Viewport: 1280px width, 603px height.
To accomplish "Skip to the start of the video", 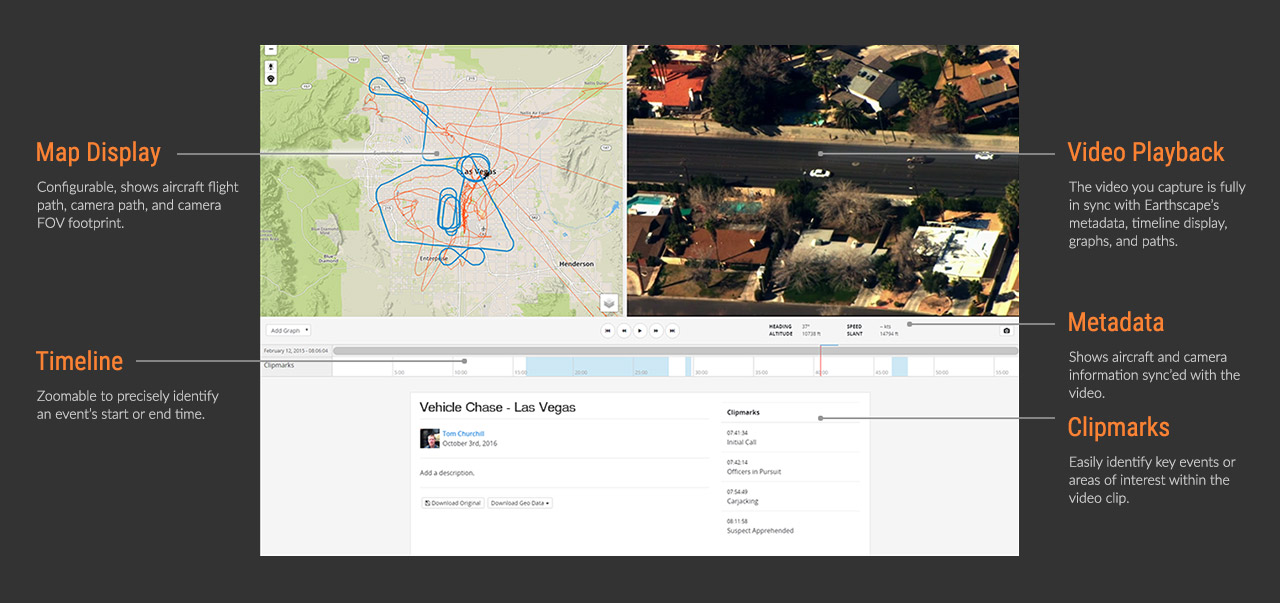I will [x=607, y=330].
